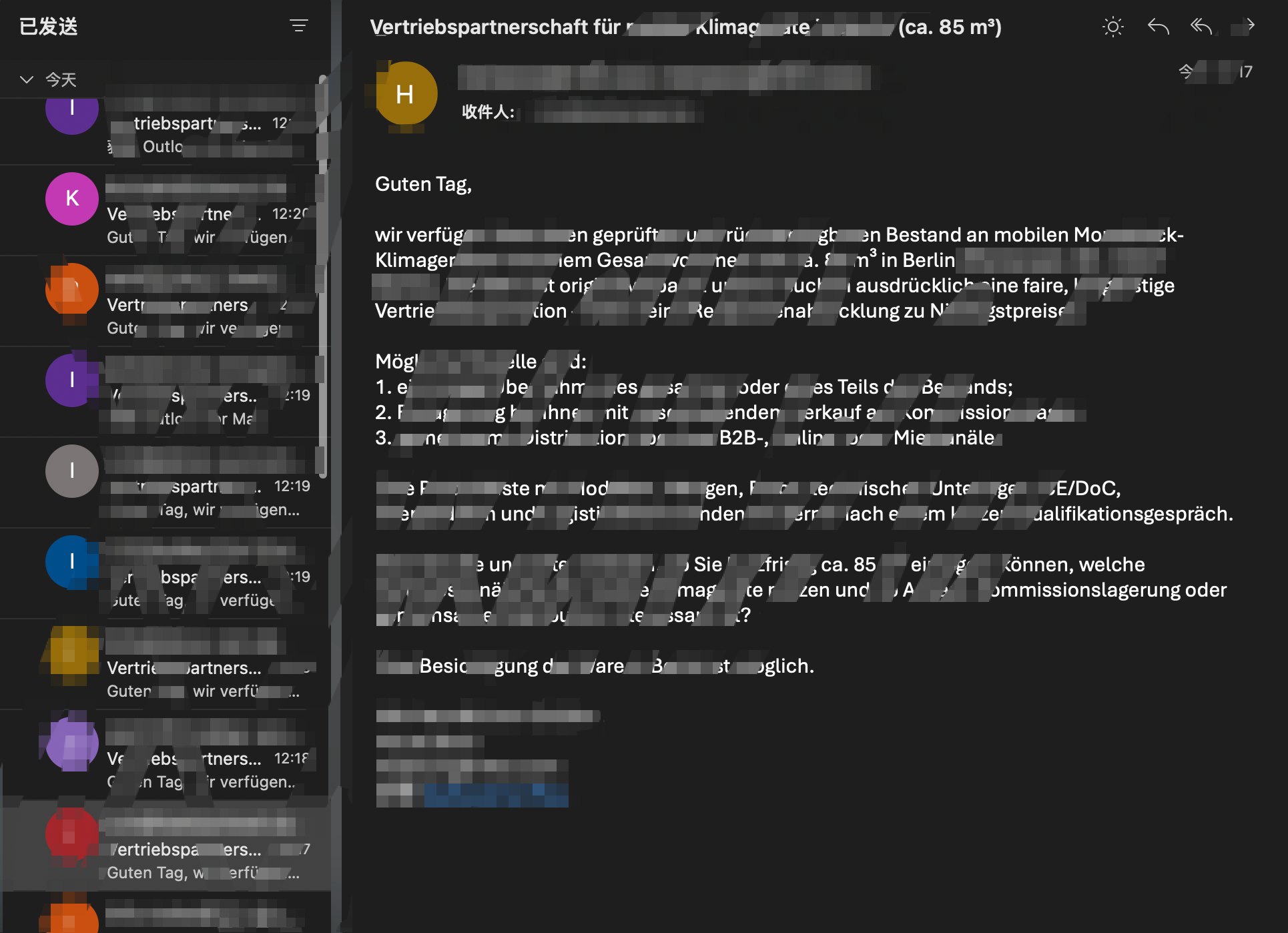Screen dimensions: 1288x933
Task: Click the reply-all double arrow icon
Action: [1201, 27]
